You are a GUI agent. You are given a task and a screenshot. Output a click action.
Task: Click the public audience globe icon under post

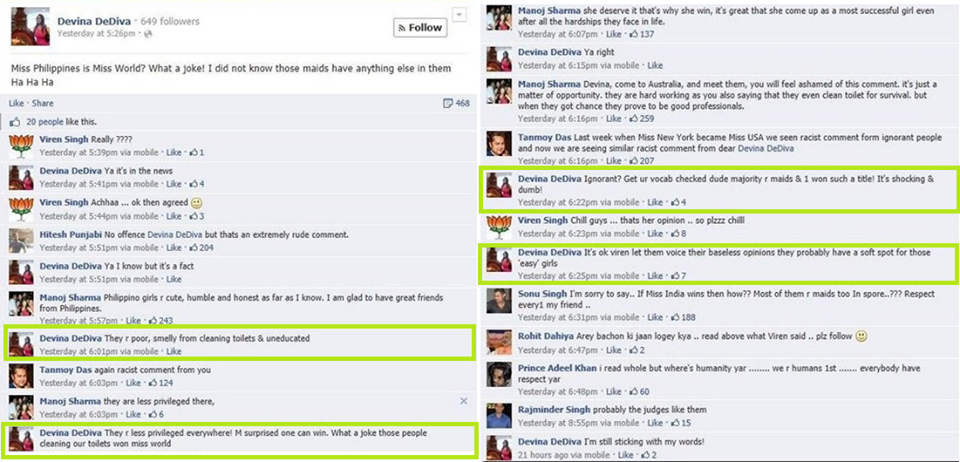148,34
